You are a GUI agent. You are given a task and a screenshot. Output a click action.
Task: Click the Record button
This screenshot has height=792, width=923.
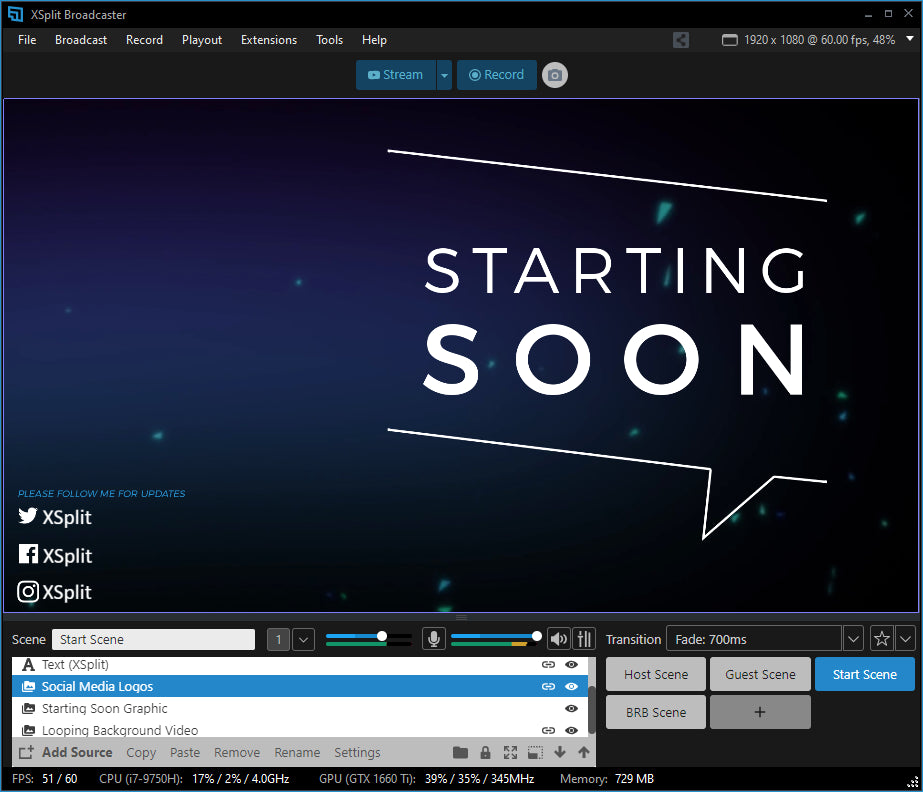[496, 75]
